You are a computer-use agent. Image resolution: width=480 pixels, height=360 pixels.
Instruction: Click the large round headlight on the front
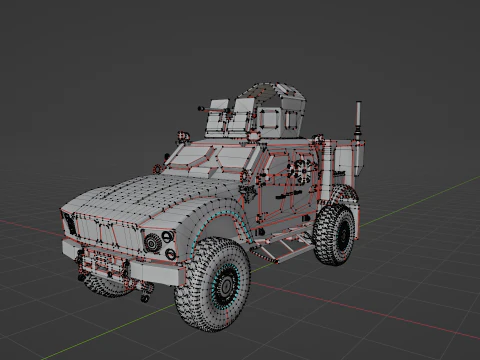153,244
